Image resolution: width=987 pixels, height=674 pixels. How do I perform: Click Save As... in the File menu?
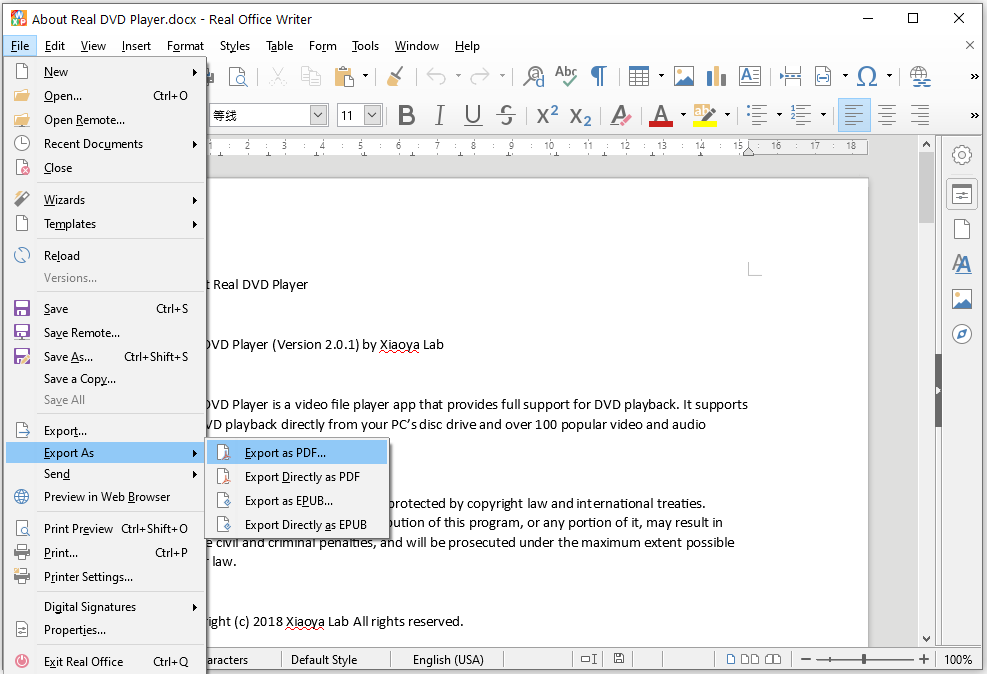point(68,357)
